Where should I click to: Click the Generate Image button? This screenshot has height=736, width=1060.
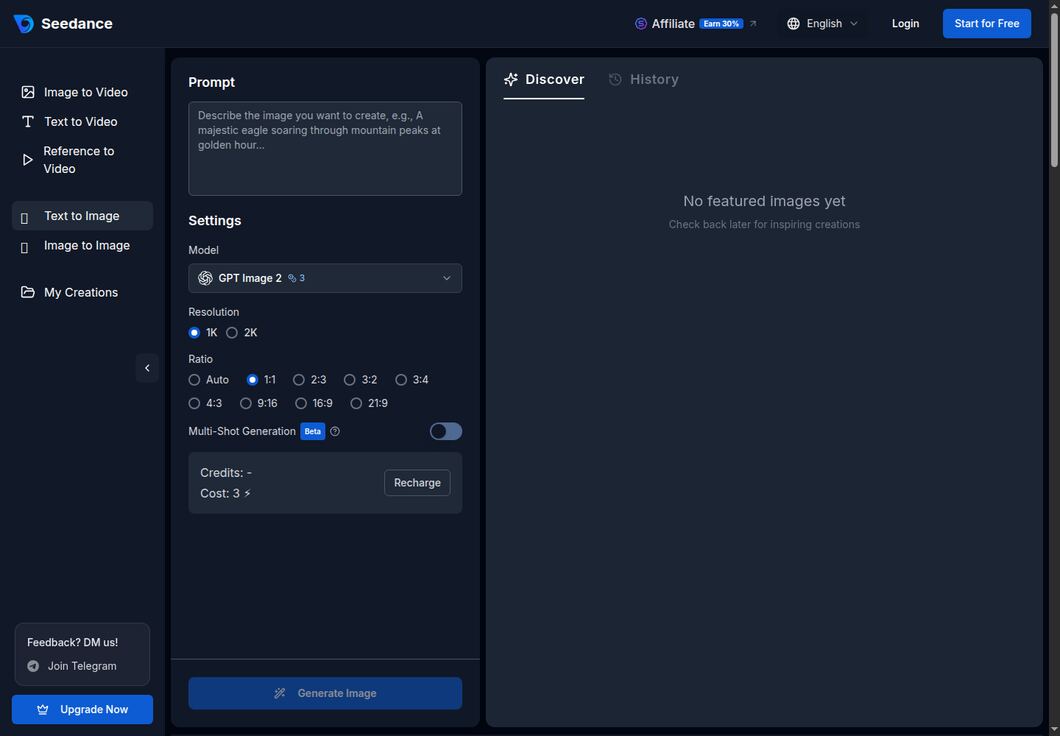click(x=325, y=693)
